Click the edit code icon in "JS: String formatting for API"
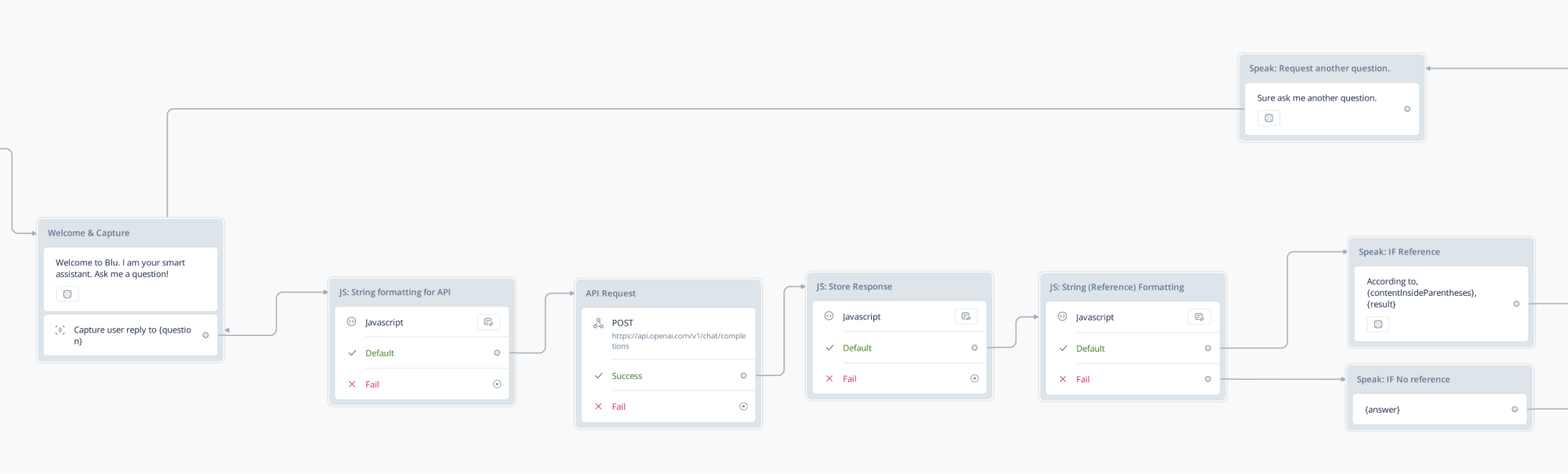The height and width of the screenshot is (474, 1568). 489,321
